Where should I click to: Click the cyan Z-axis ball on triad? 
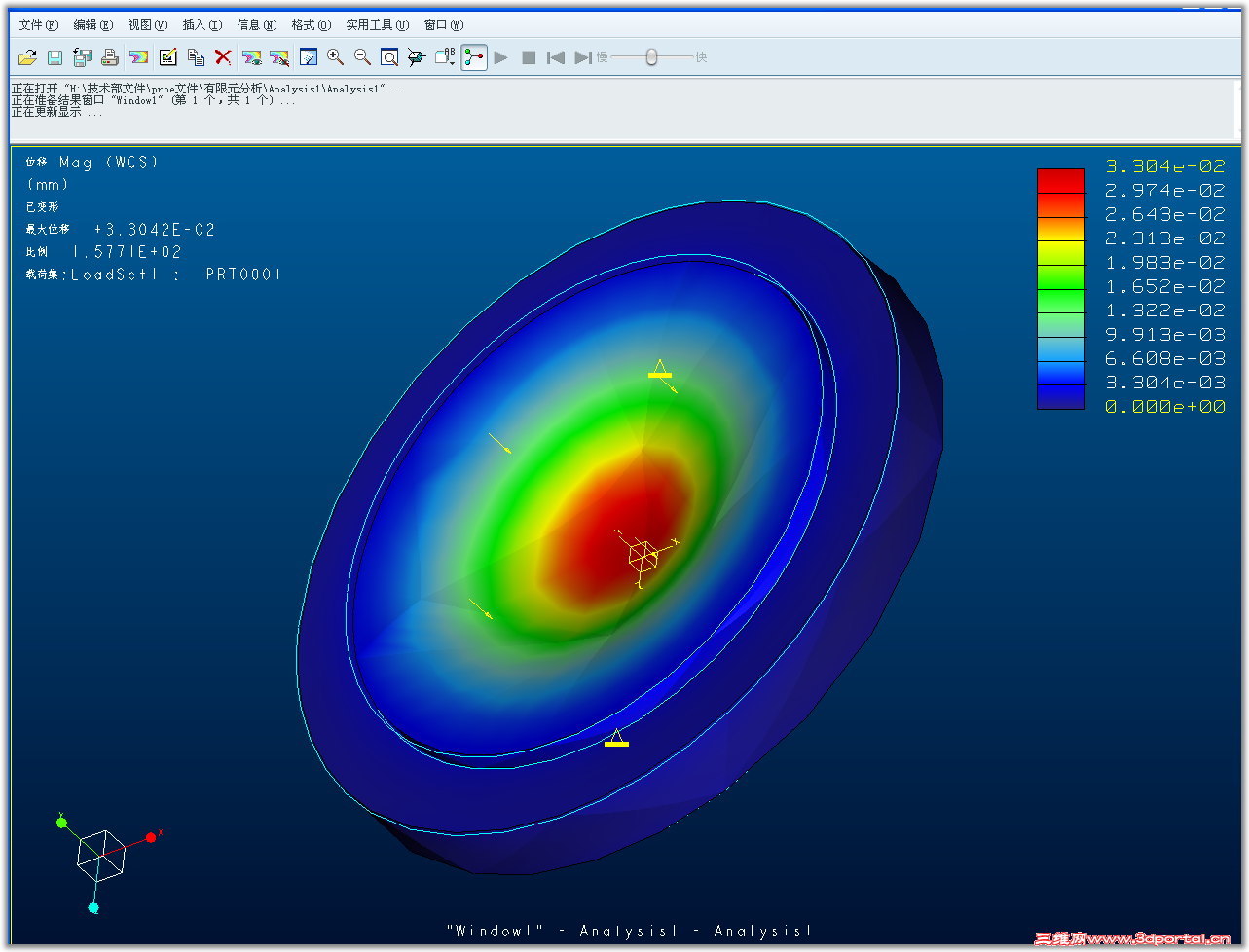[x=93, y=907]
